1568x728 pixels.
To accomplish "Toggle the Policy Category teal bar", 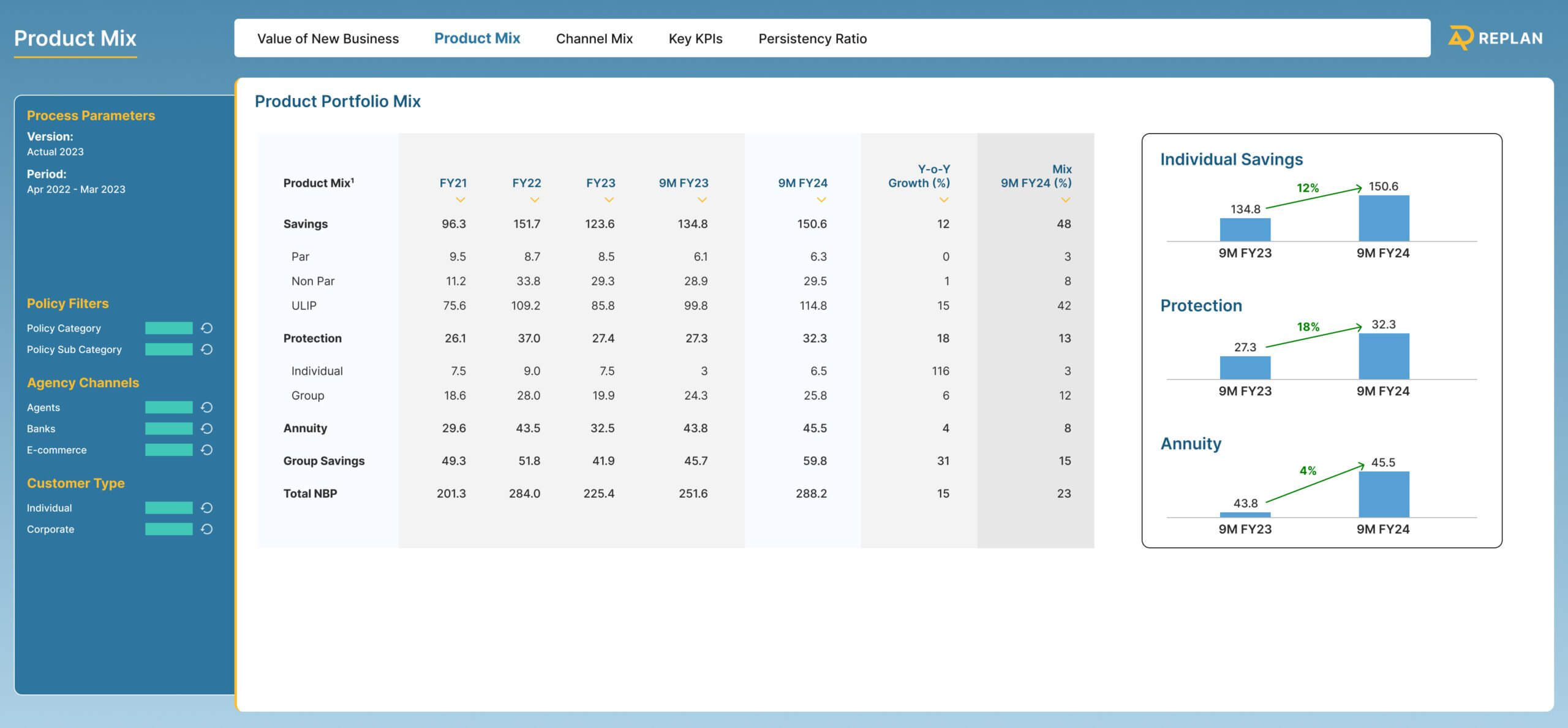I will 168,328.
